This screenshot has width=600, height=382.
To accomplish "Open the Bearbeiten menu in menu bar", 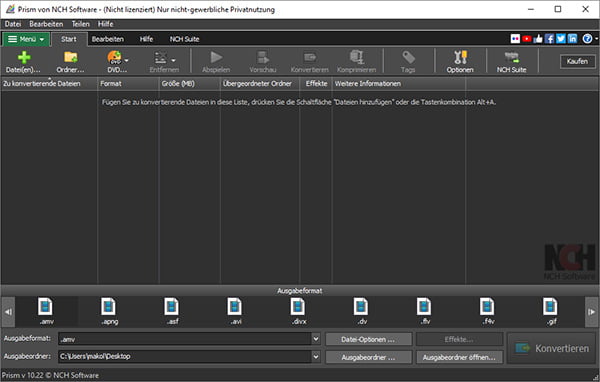I will coord(46,24).
